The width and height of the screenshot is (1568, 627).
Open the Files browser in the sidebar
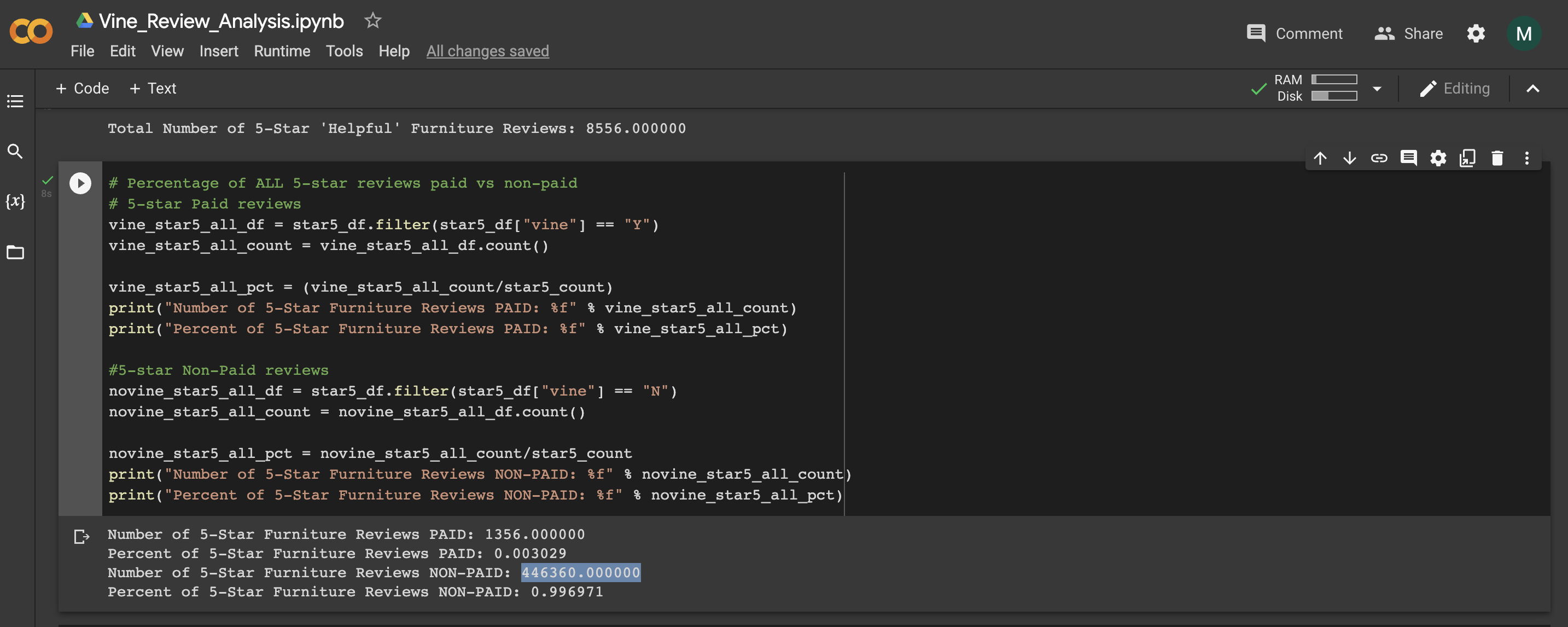click(15, 253)
